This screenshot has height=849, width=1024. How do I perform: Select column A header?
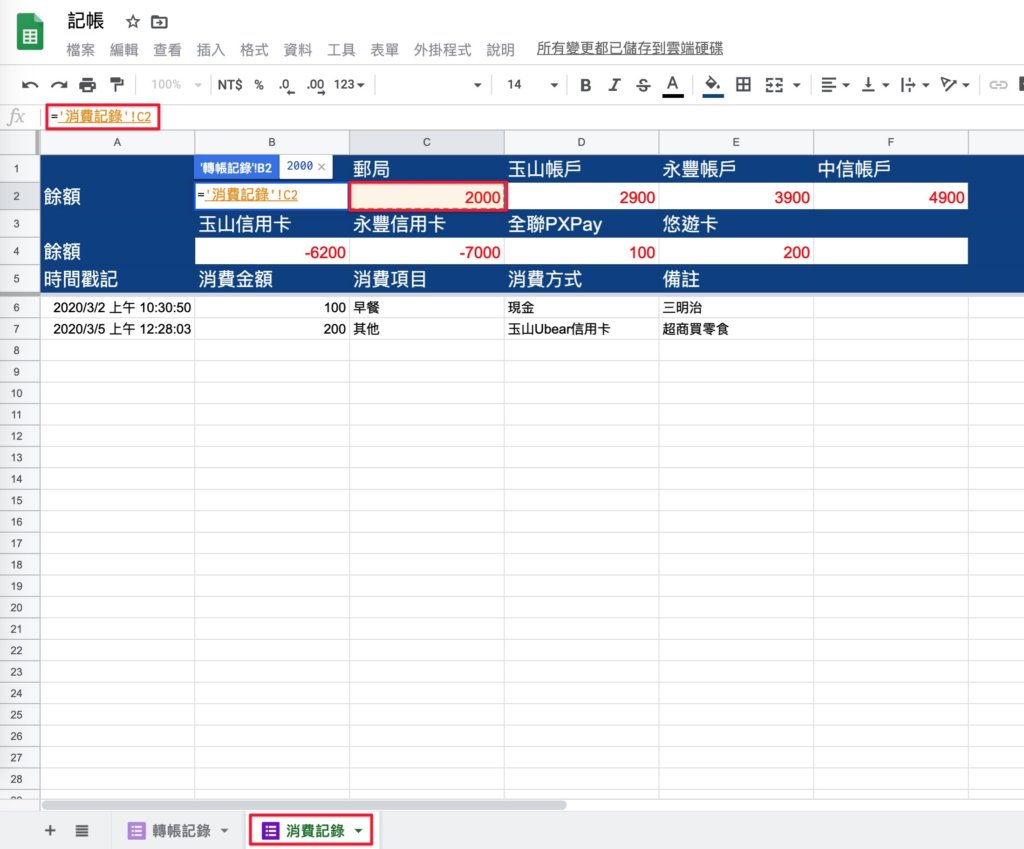tap(117, 142)
